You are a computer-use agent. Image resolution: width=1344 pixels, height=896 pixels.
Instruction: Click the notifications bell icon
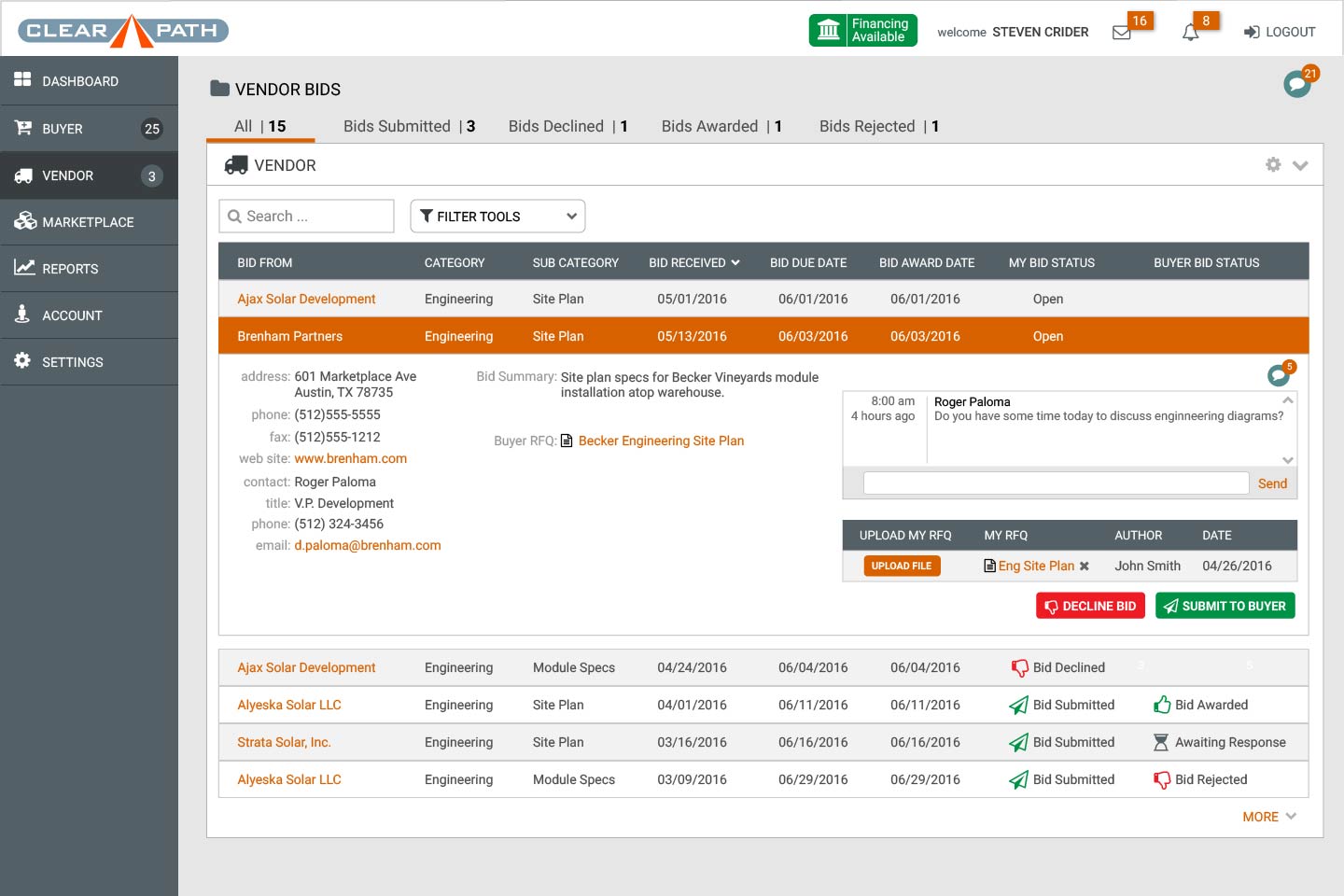[1190, 33]
